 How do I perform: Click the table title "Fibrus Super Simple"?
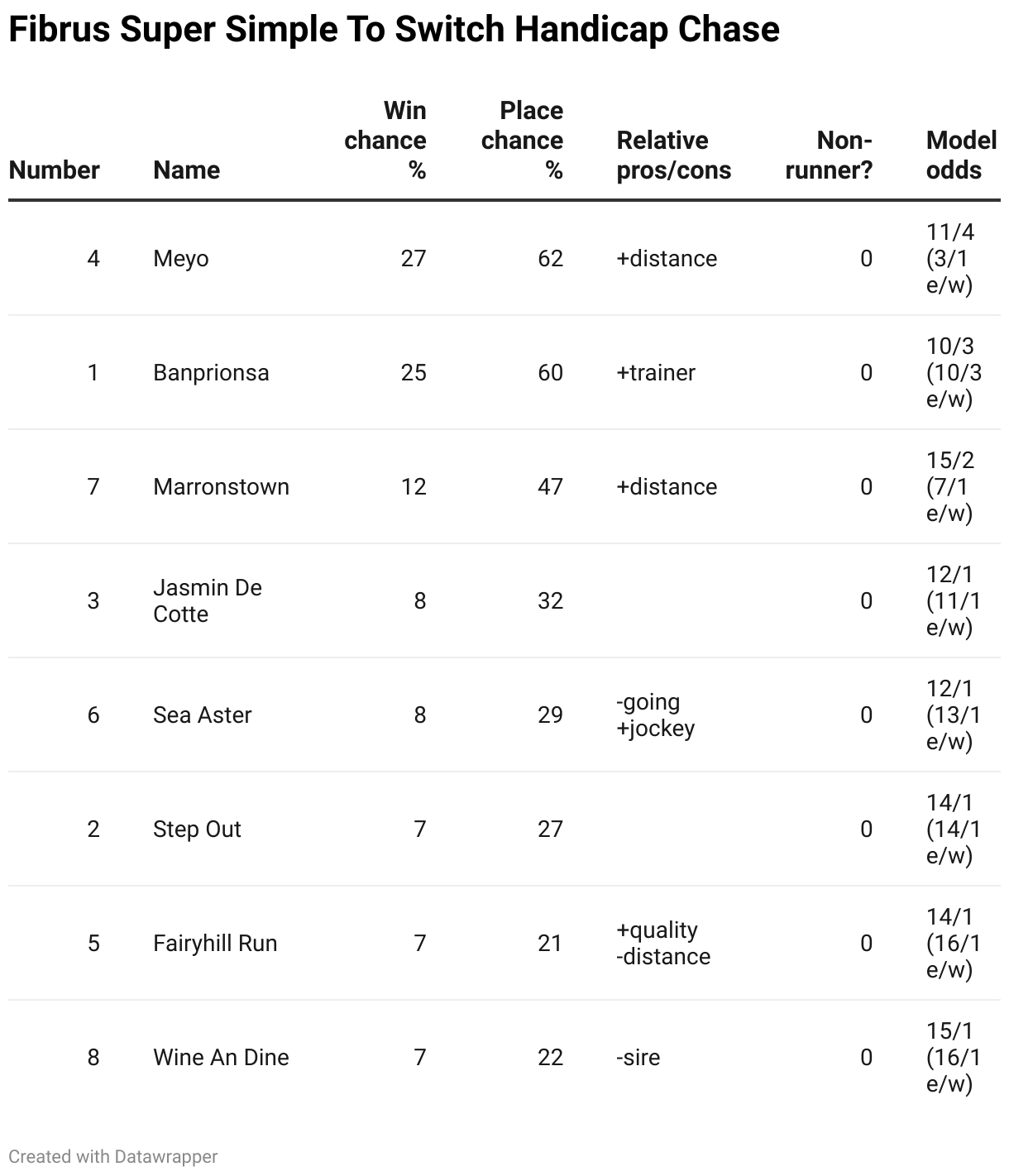[394, 30]
